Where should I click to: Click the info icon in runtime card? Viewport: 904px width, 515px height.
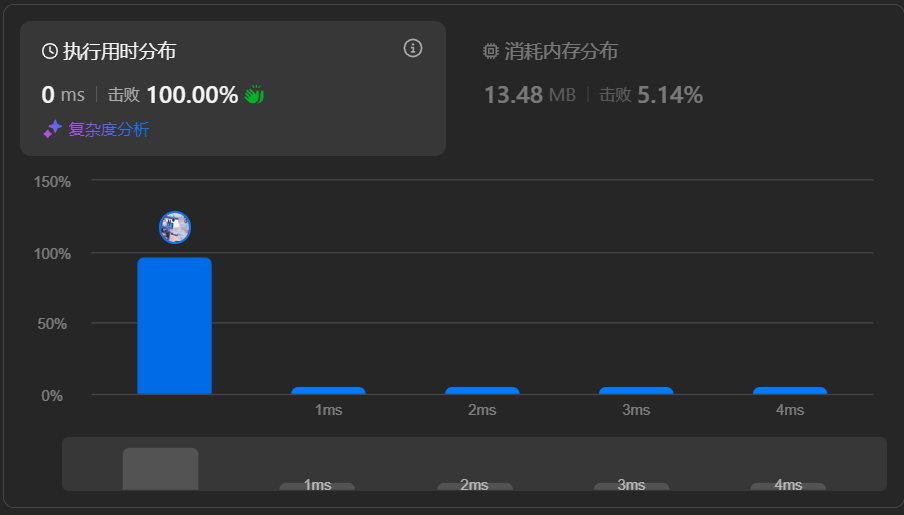click(x=412, y=48)
